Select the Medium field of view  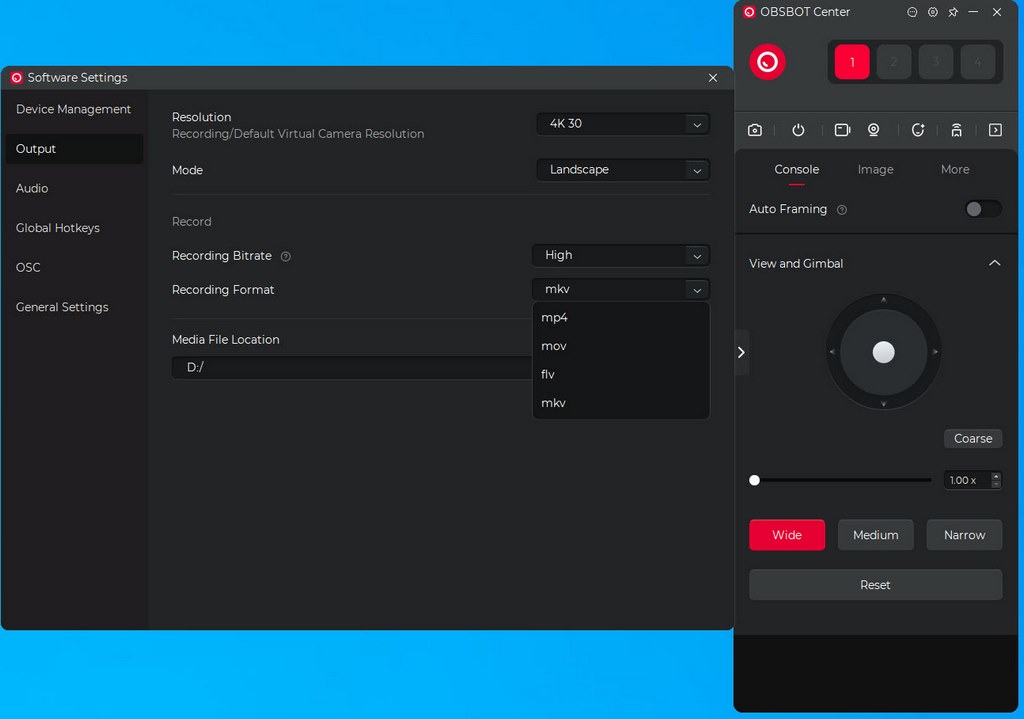click(x=875, y=535)
